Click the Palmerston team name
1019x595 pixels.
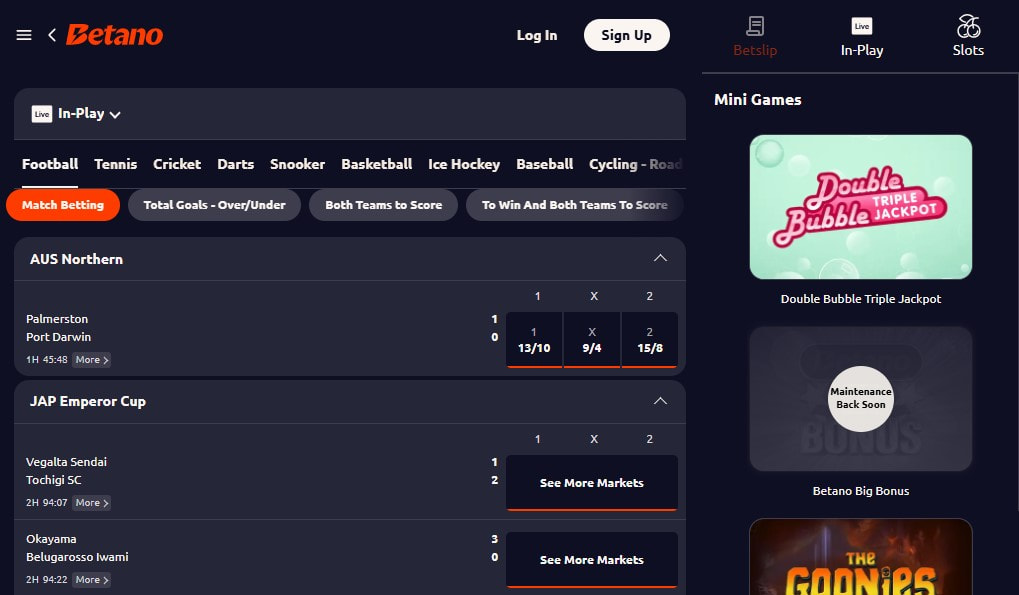click(x=57, y=319)
